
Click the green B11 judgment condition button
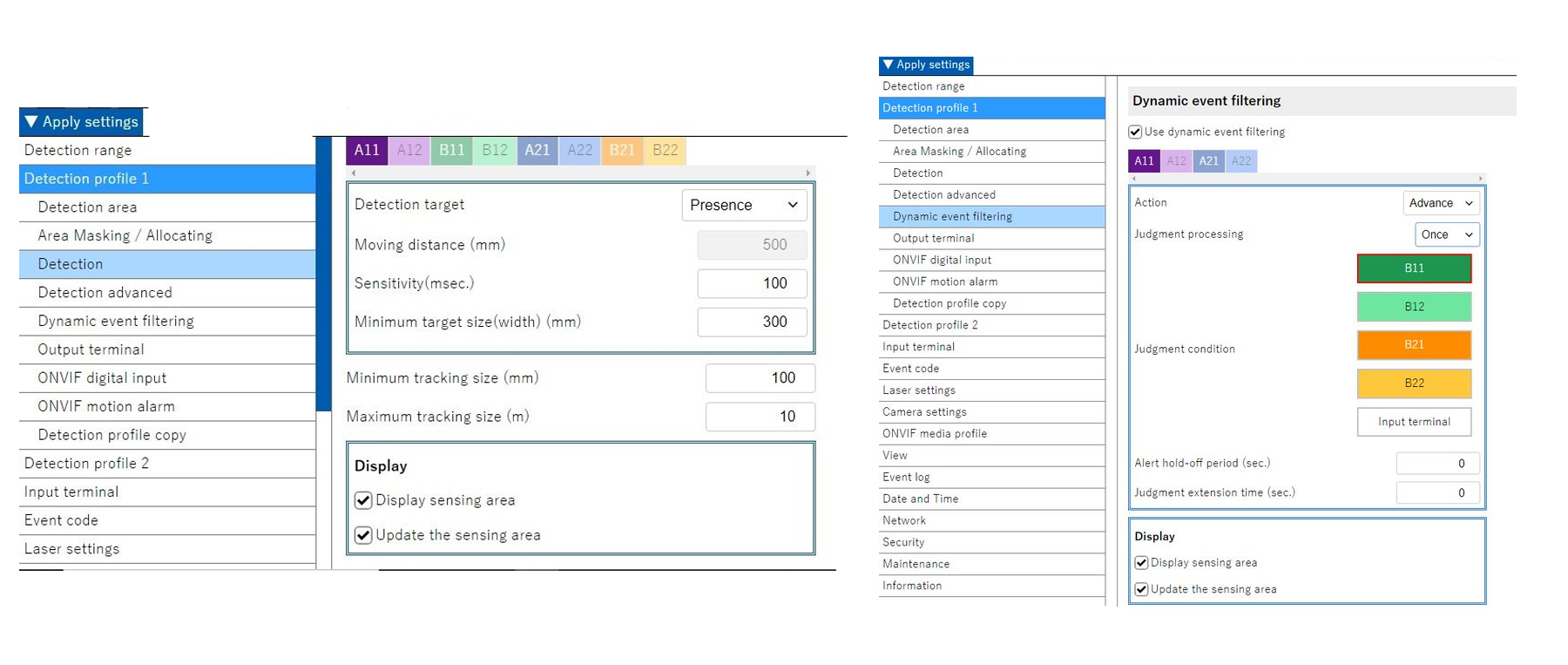pos(1413,268)
